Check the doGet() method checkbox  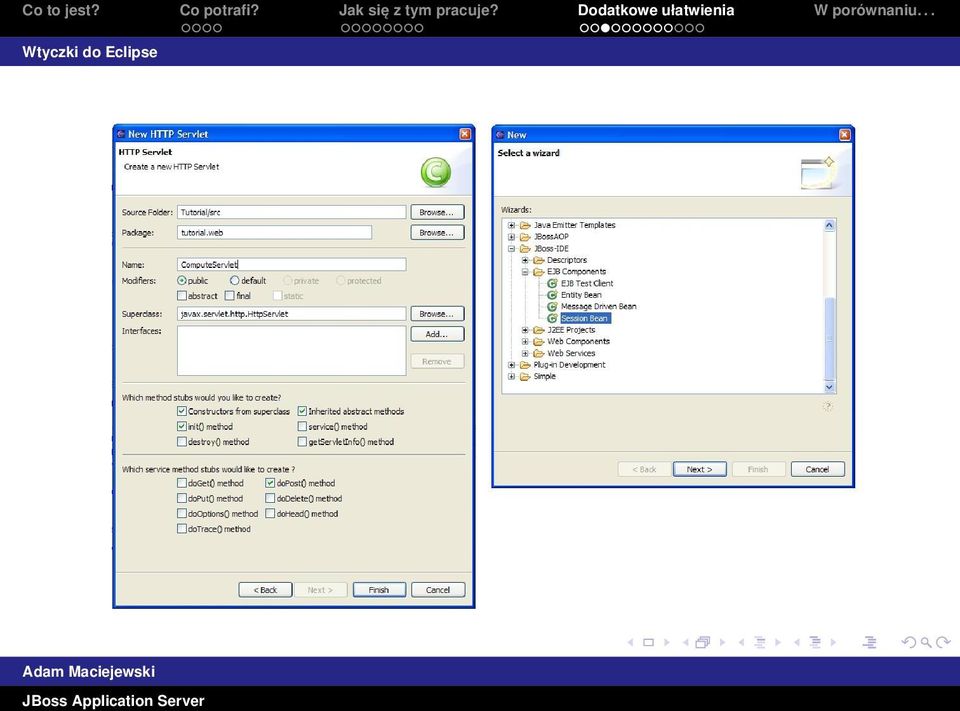pos(182,483)
